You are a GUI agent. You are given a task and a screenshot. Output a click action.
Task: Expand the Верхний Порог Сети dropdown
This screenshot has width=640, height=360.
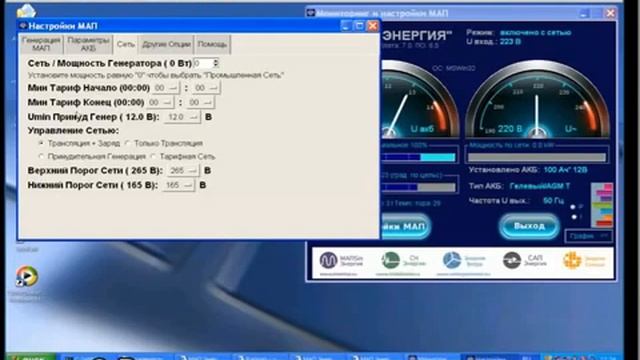(182, 171)
